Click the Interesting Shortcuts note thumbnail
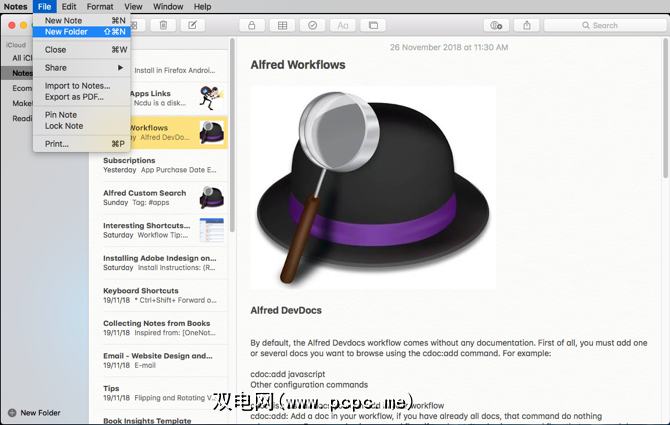 [212, 230]
